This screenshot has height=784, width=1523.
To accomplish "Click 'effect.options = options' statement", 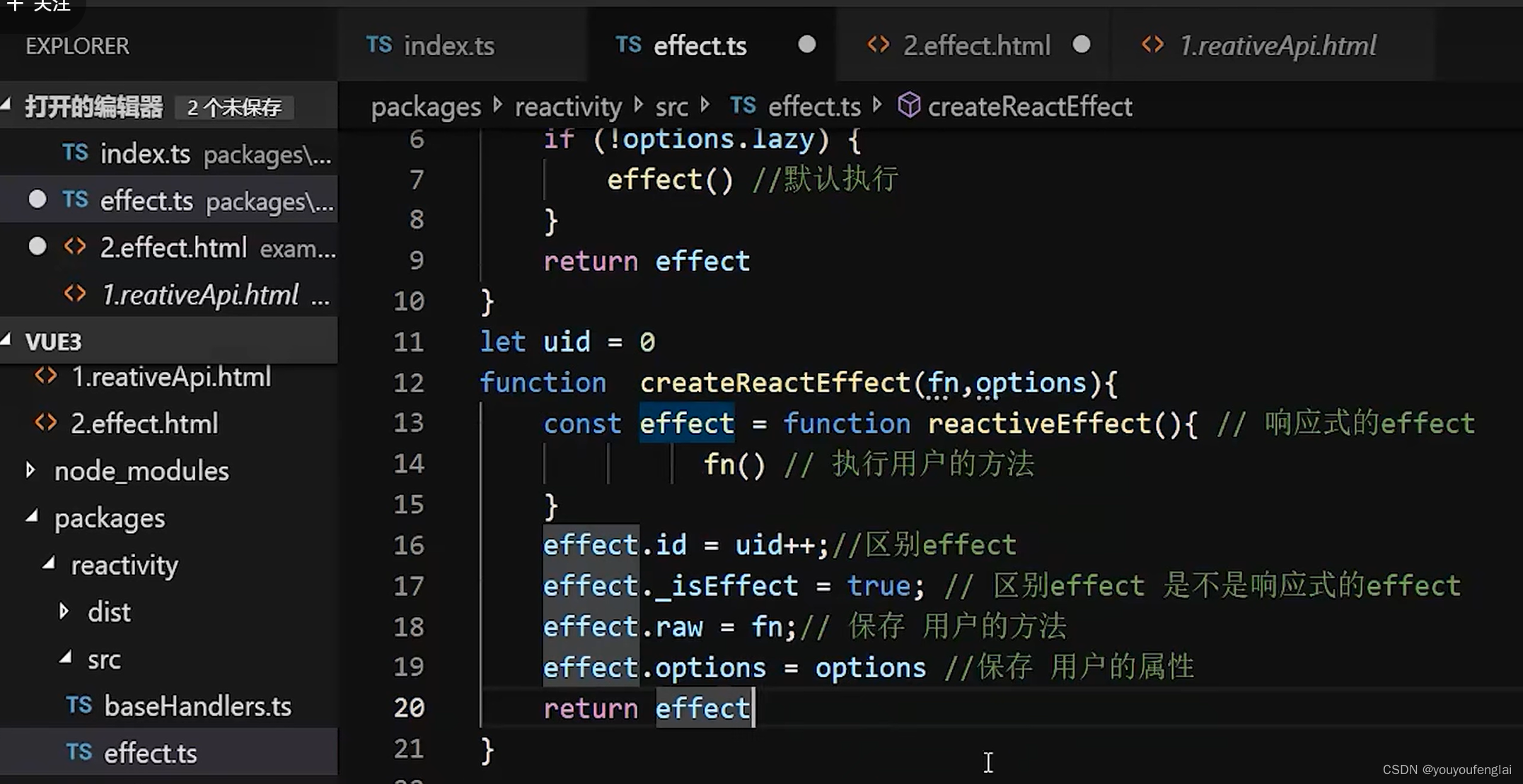I will pyautogui.click(x=734, y=668).
